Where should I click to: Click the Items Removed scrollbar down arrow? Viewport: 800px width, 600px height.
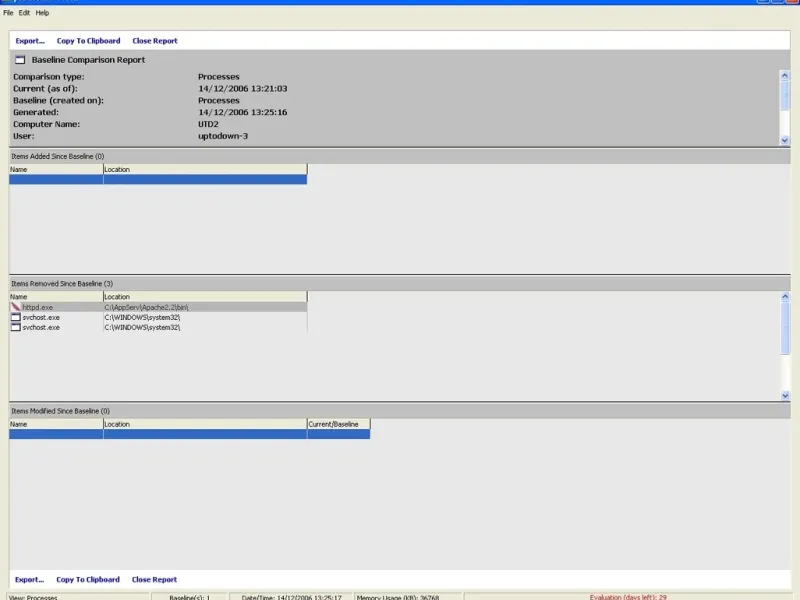785,395
